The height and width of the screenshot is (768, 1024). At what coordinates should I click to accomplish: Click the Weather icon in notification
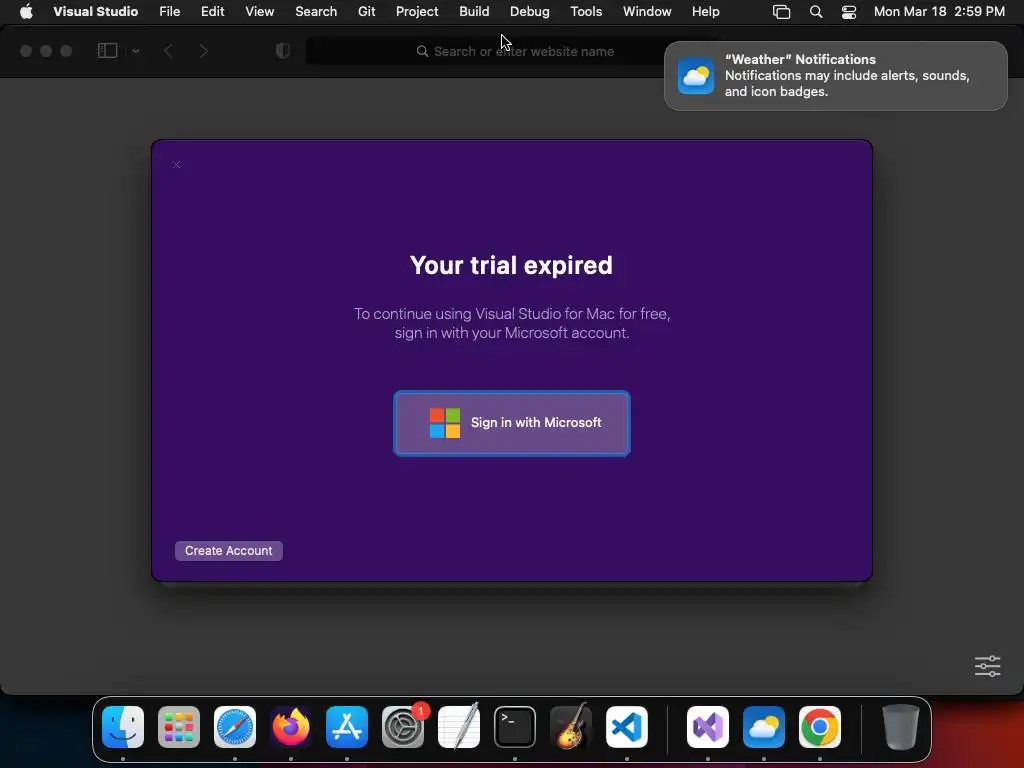(696, 76)
